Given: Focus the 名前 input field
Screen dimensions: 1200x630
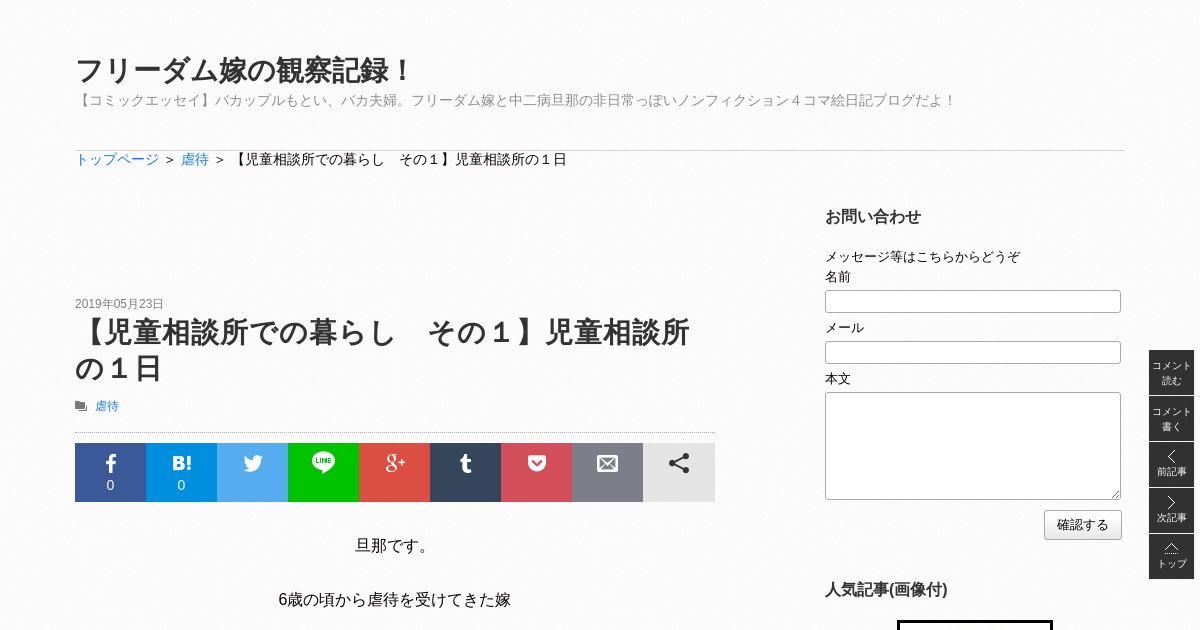Looking at the screenshot, I should (x=973, y=301).
